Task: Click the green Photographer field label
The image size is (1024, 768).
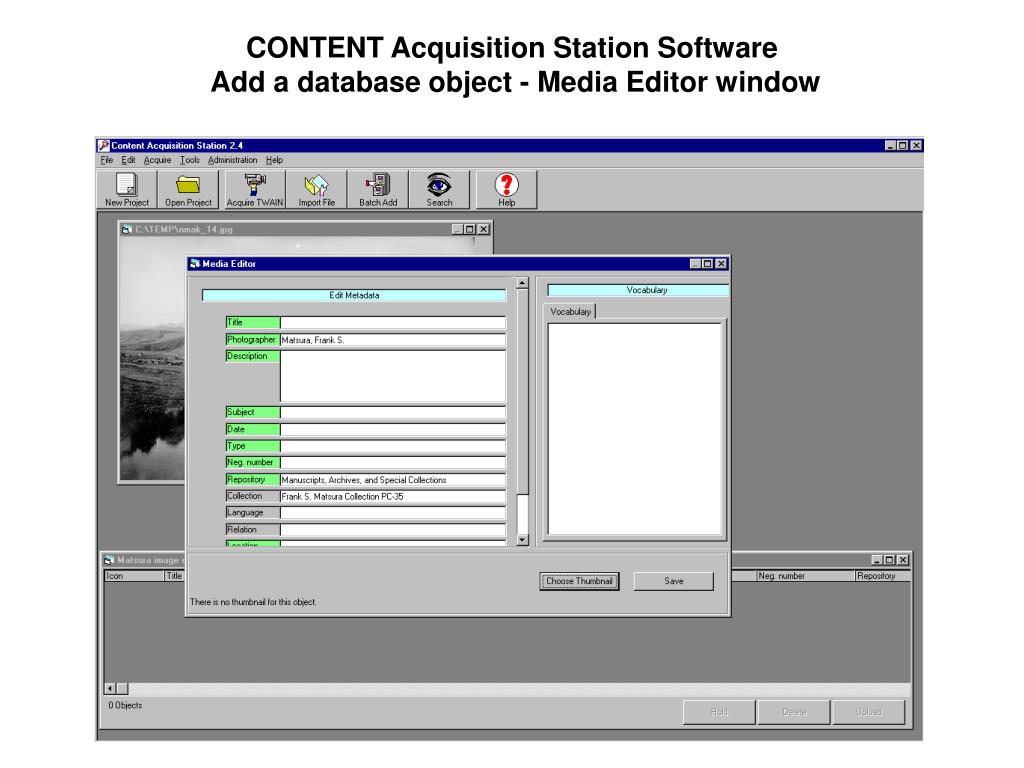Action: pyautogui.click(x=253, y=340)
